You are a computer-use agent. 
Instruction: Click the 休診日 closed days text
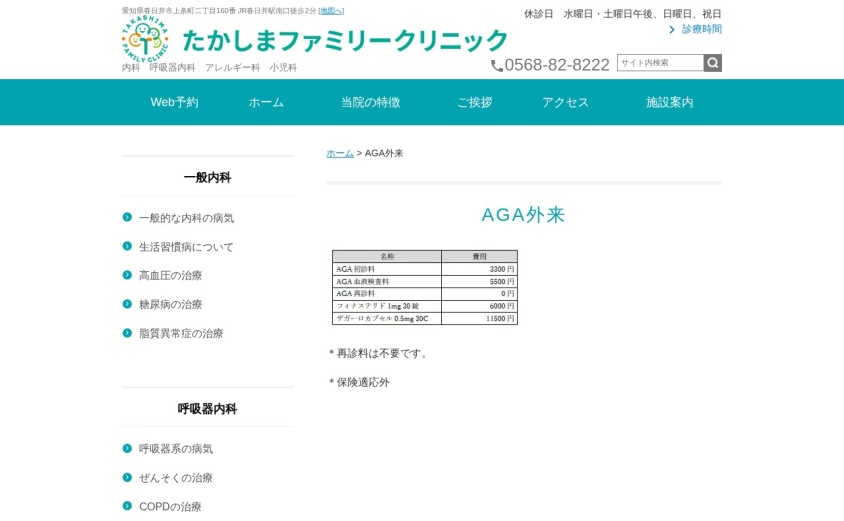[623, 14]
